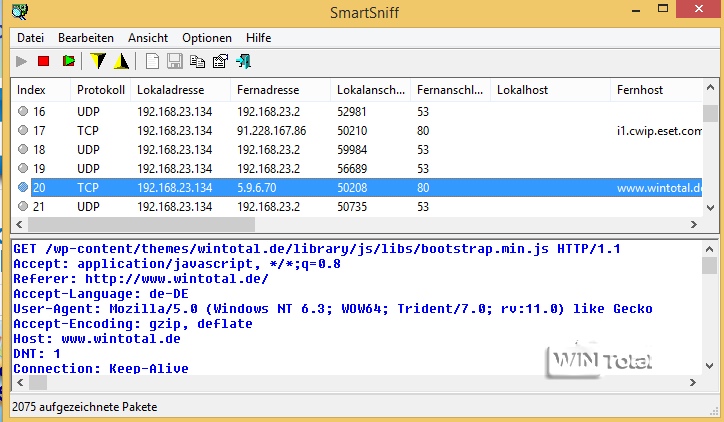Select packet row 17 with address 91.228.167.86
724x422 pixels.
point(271,131)
